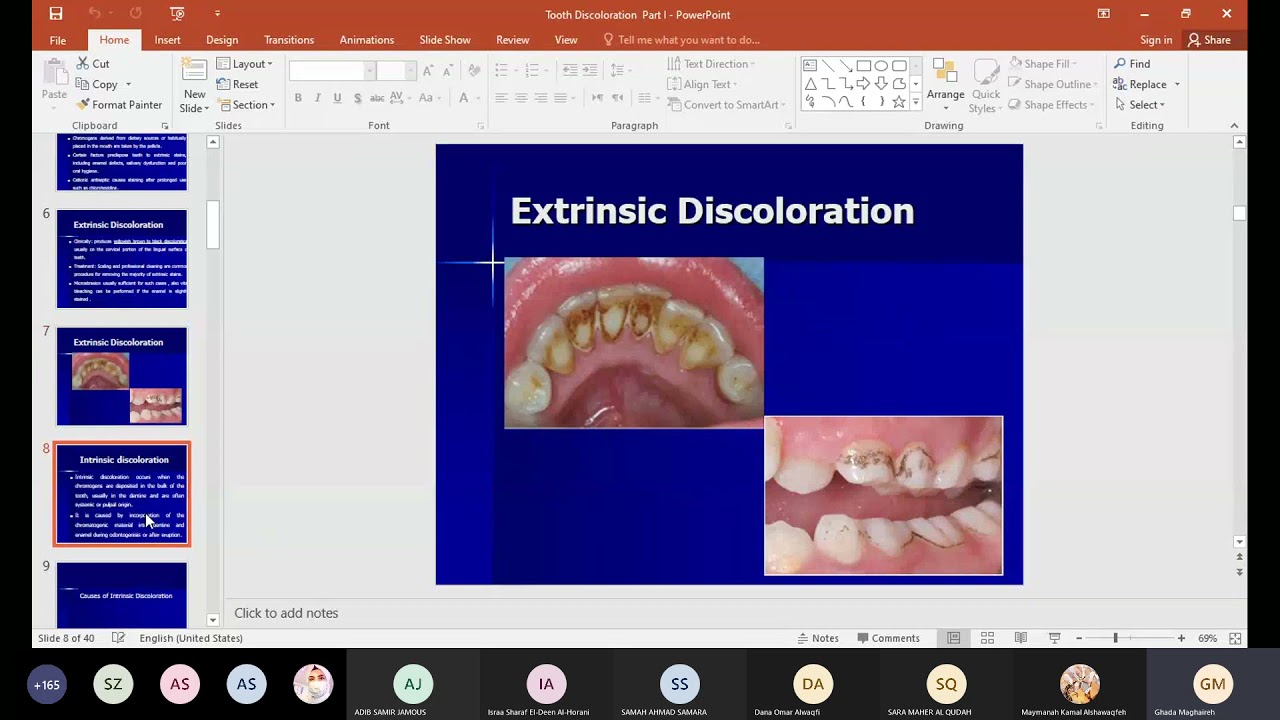Screen dimensions: 1280x720
Task: Click the Reset slide button
Action: pos(238,85)
